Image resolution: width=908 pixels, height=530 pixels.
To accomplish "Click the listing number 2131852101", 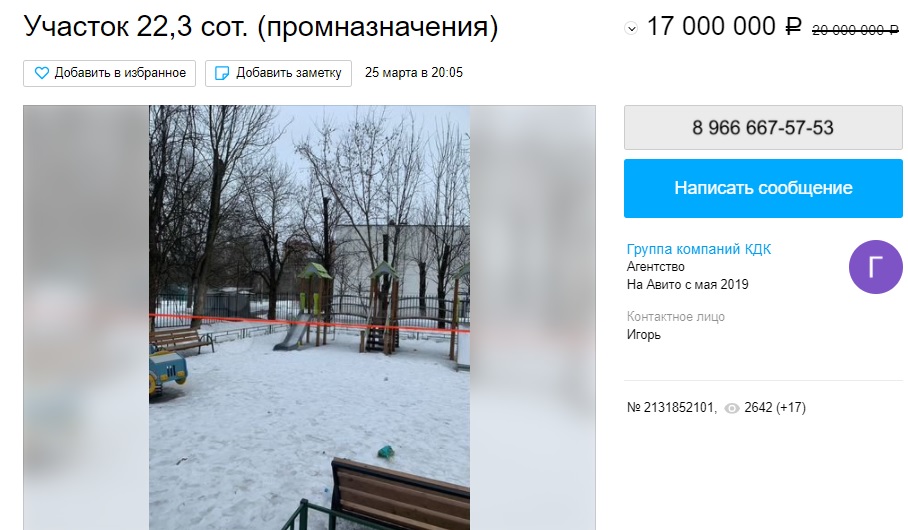I will [x=672, y=408].
